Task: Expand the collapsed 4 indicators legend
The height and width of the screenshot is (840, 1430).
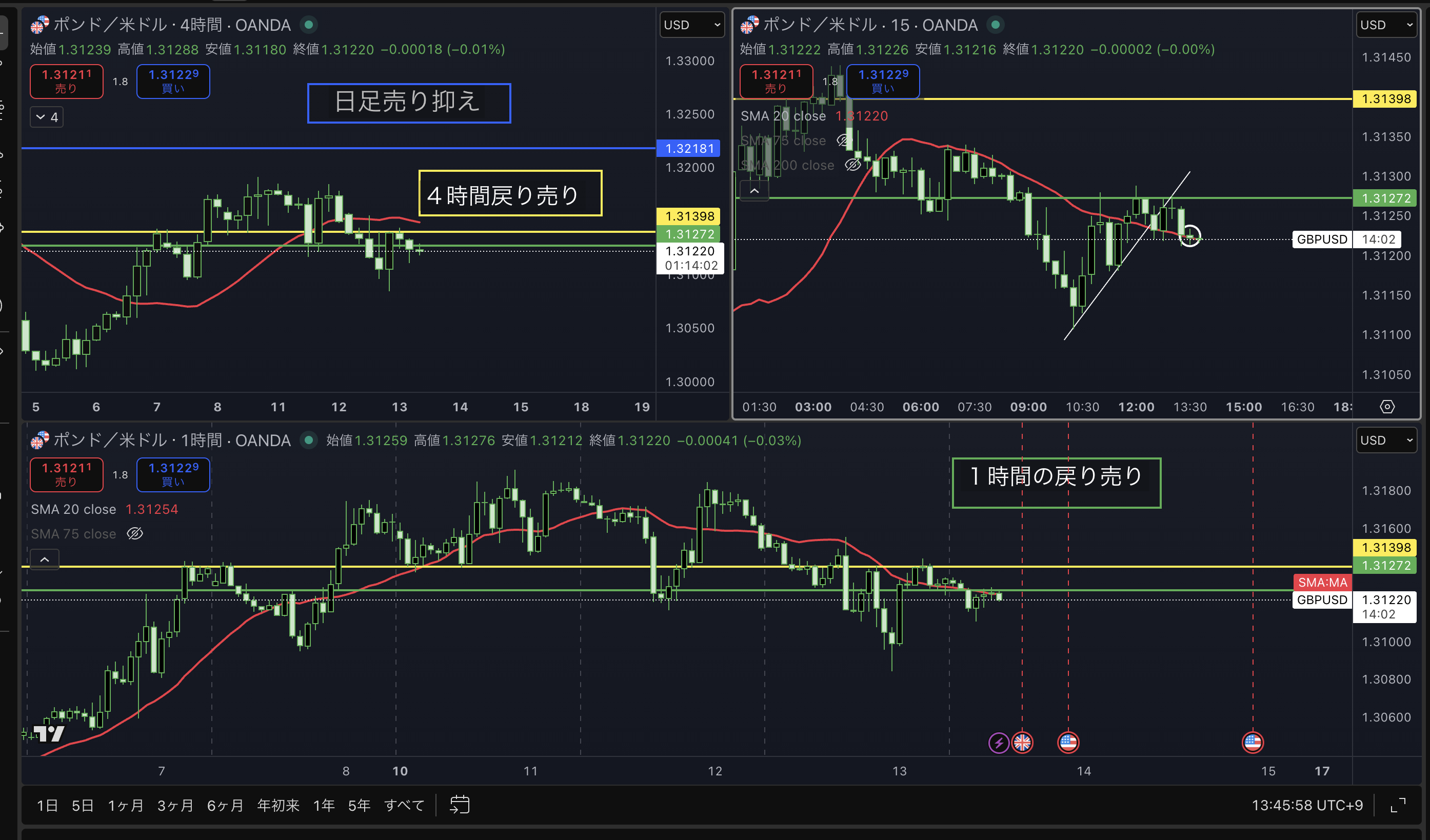Action: 47,117
